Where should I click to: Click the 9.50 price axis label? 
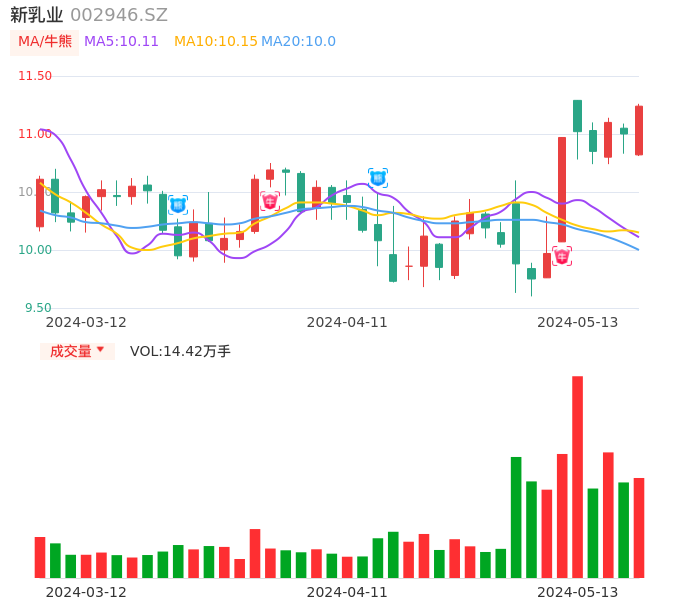click(38, 308)
